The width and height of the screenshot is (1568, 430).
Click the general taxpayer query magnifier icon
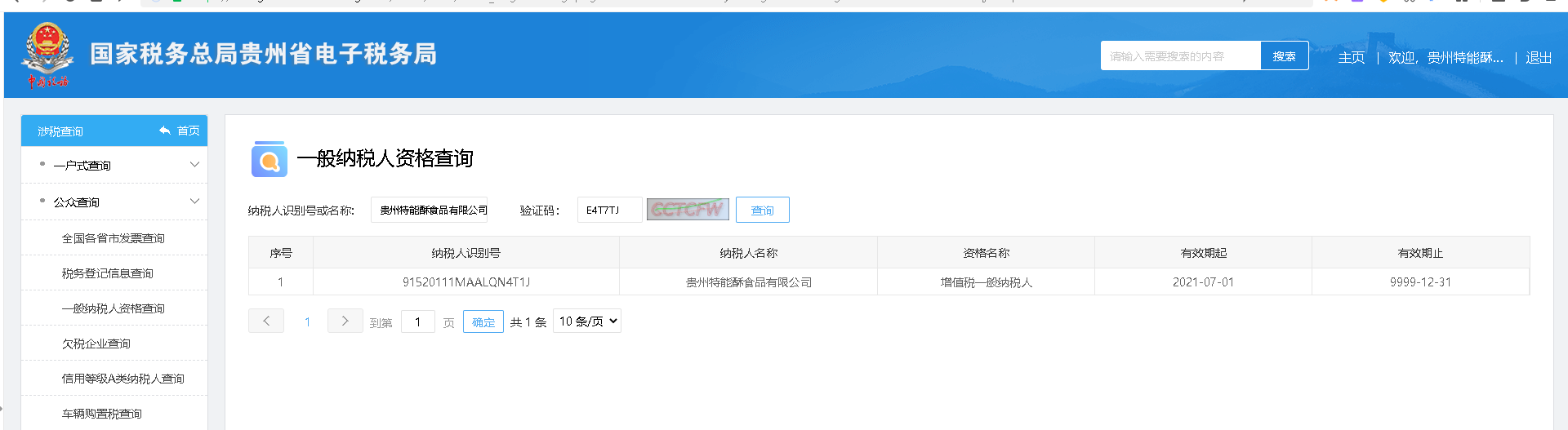pyautogui.click(x=269, y=159)
